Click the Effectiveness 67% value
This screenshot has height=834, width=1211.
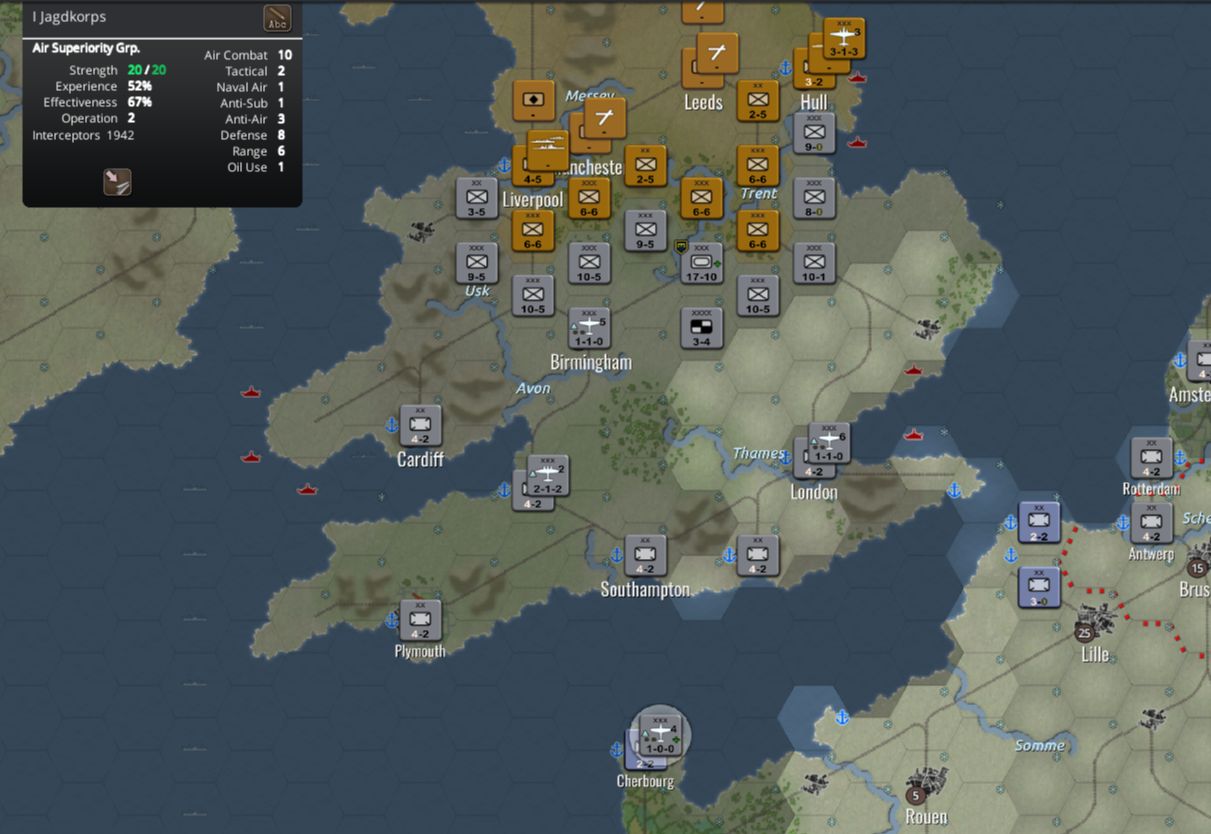[x=140, y=102]
